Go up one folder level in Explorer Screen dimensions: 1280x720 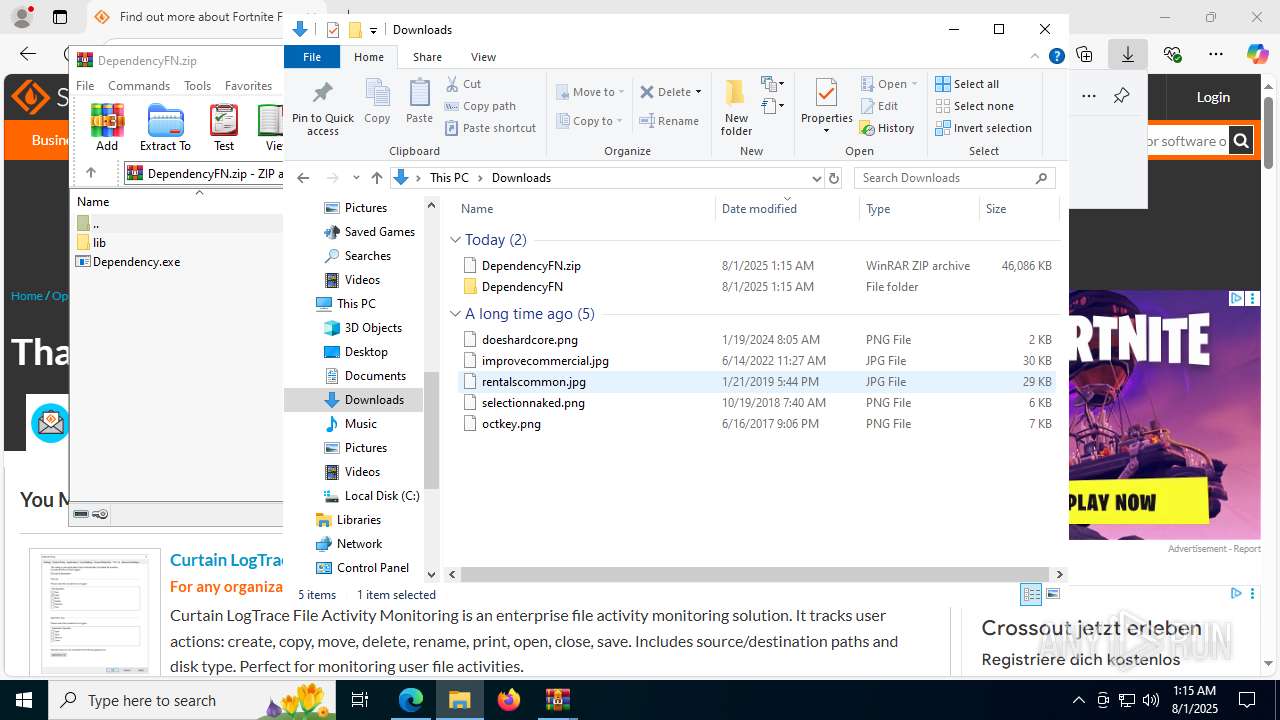click(x=376, y=178)
